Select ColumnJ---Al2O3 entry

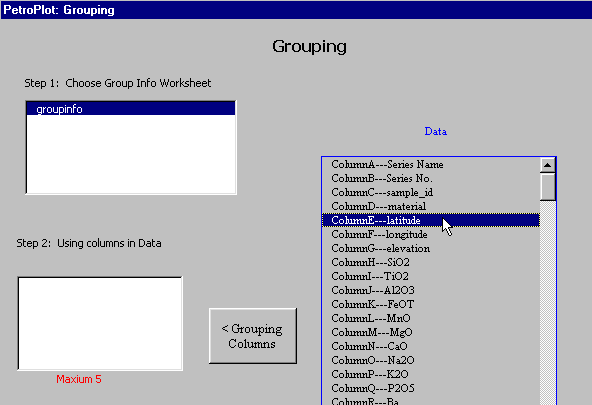pos(431,290)
